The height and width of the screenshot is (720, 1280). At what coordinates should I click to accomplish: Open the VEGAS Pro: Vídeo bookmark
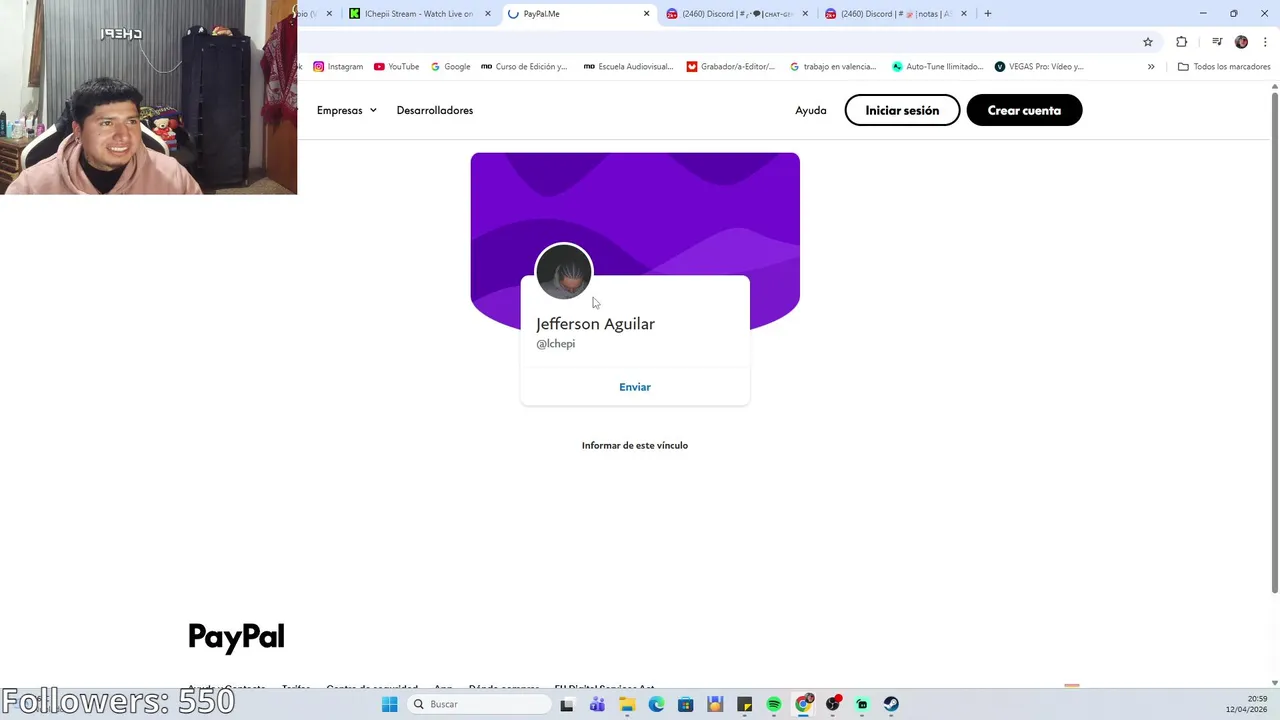tap(1039, 67)
